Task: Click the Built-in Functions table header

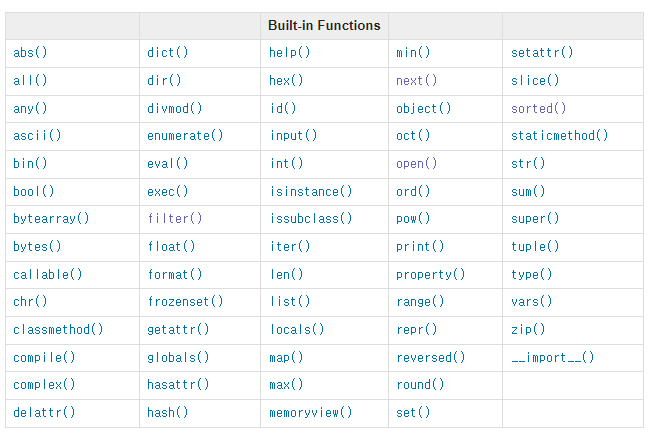Action: (x=324, y=25)
